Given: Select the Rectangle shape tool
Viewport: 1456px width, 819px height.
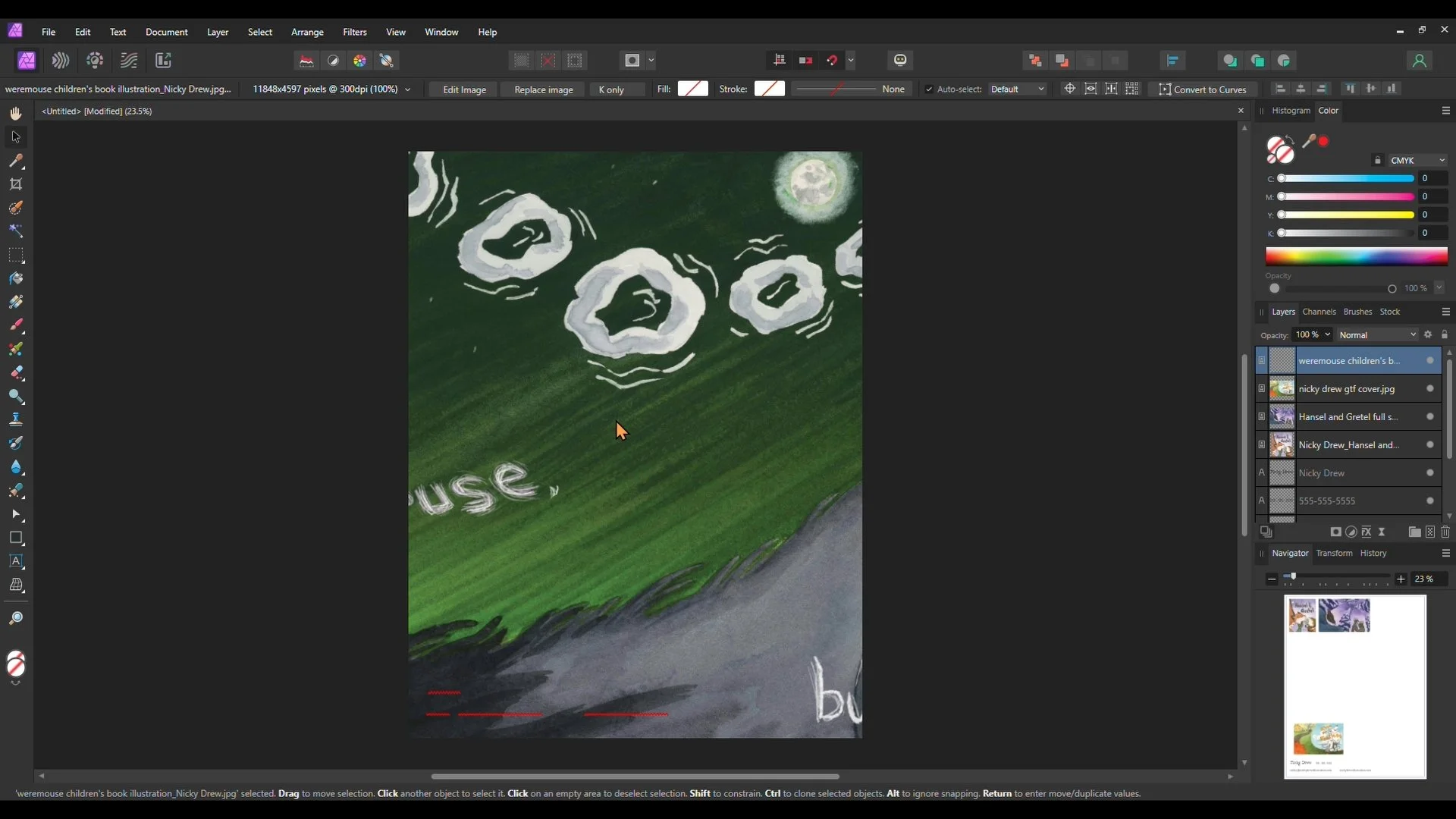Looking at the screenshot, I should (x=16, y=538).
